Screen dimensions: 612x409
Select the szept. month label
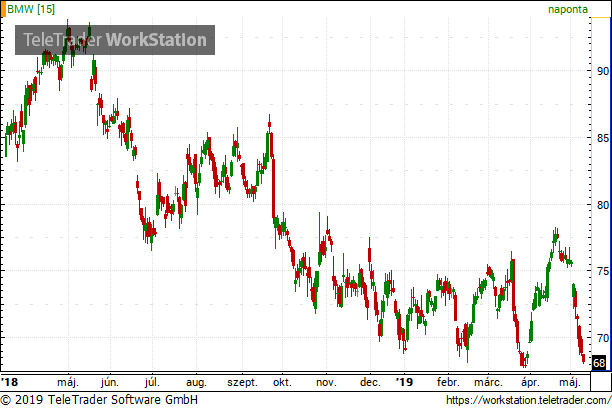[242, 382]
